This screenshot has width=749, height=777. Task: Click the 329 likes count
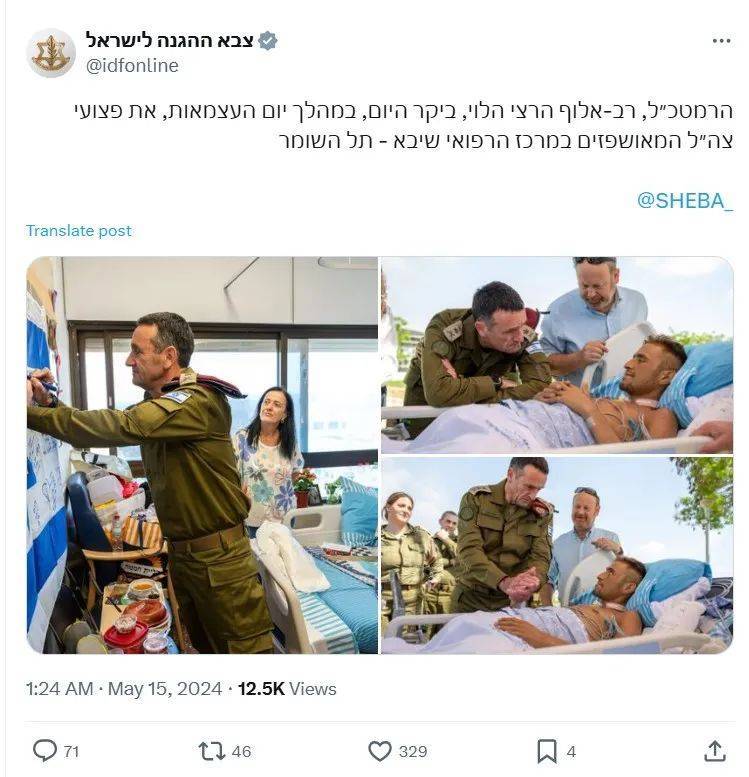pos(413,752)
